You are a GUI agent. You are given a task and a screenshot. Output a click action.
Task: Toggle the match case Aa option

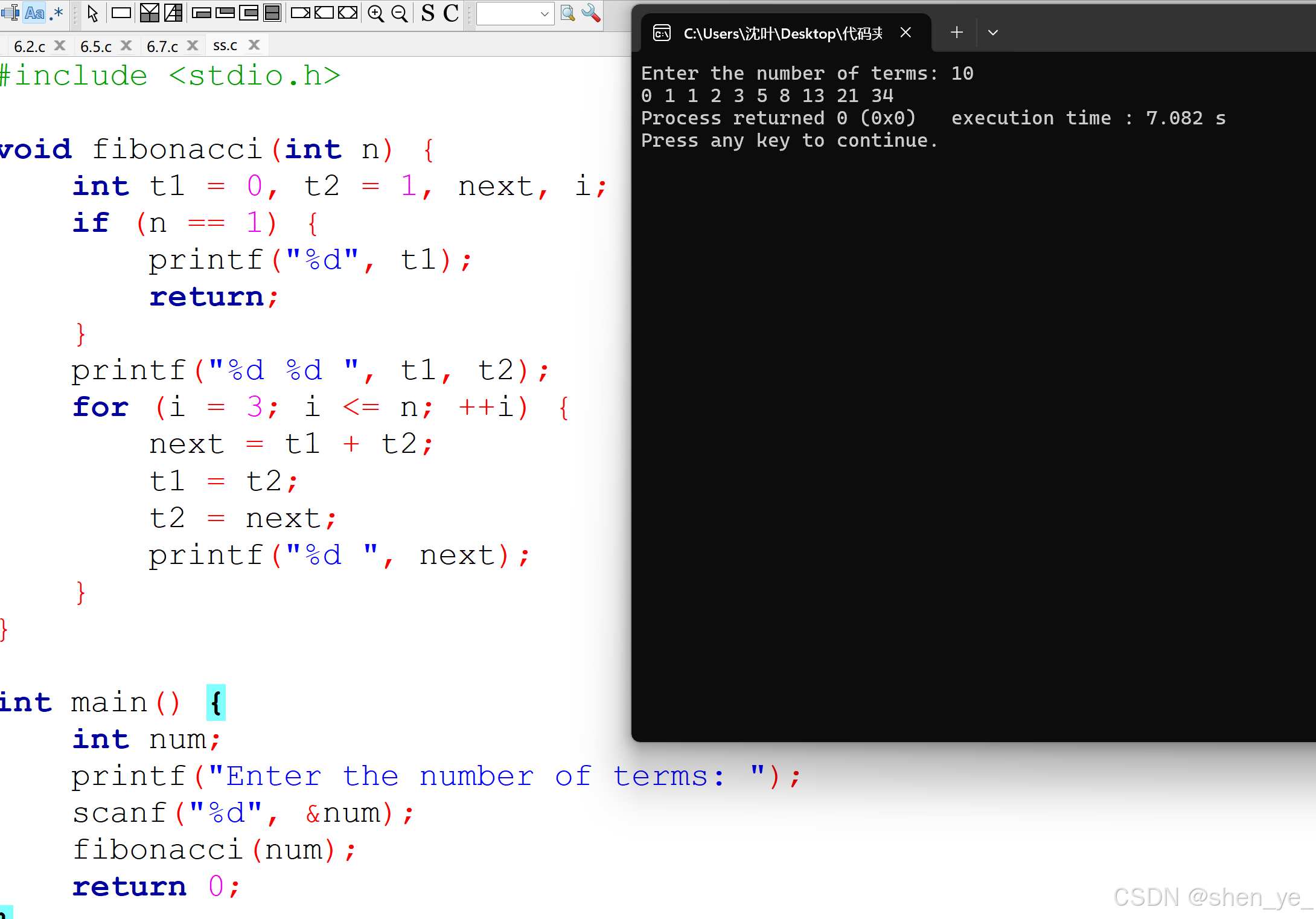[34, 13]
